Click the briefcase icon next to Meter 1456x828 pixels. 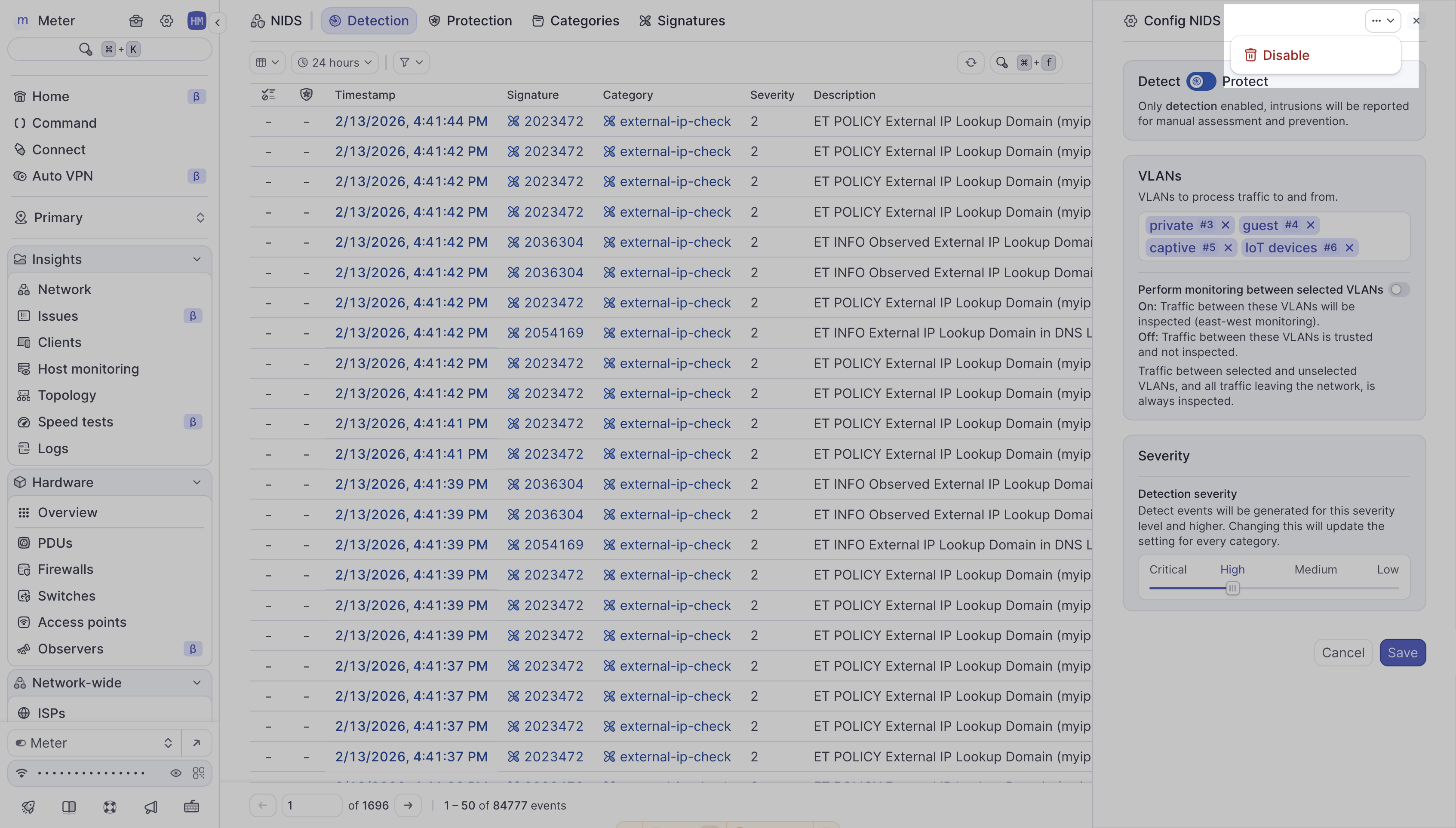tap(136, 21)
